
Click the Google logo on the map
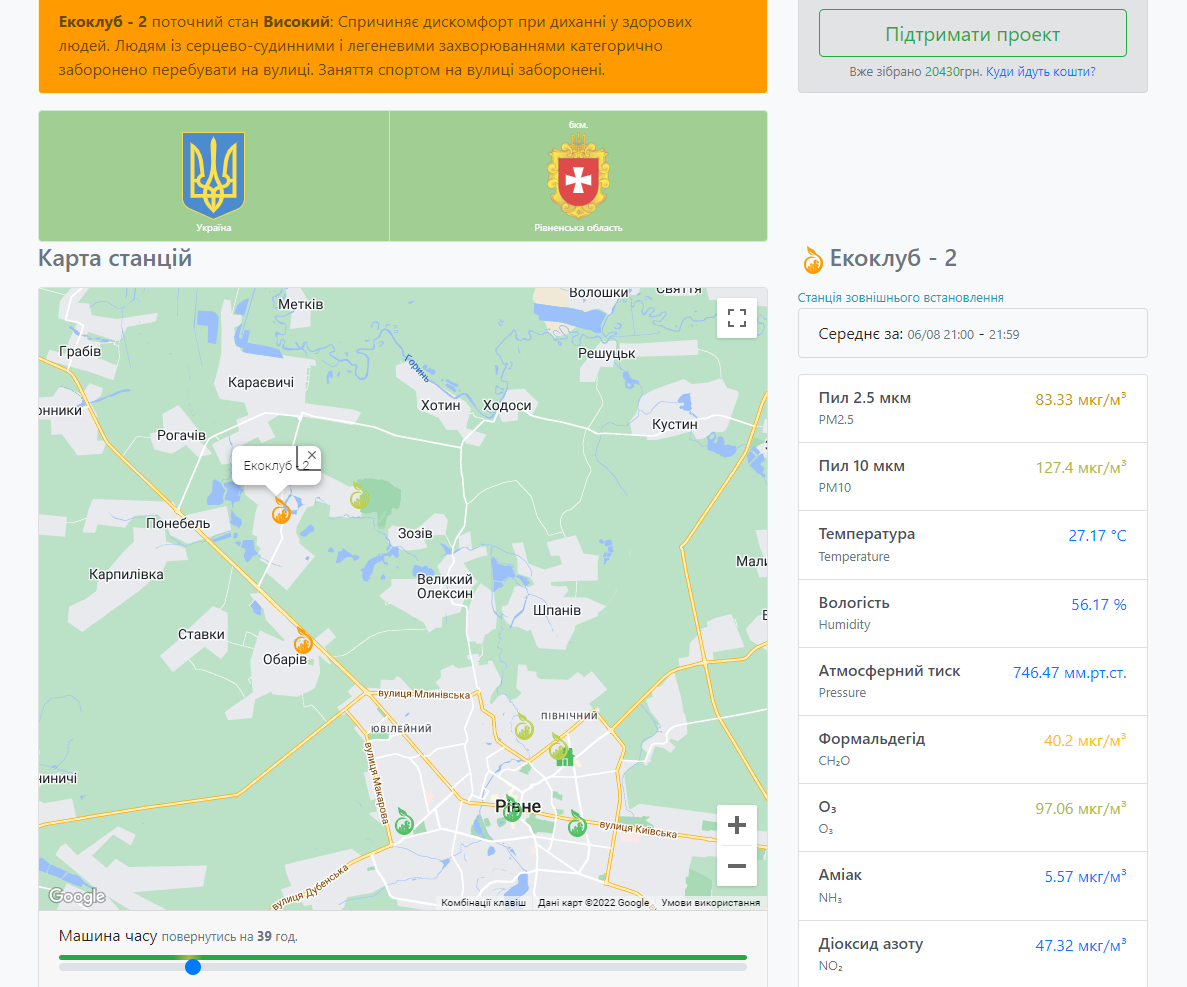click(x=77, y=896)
